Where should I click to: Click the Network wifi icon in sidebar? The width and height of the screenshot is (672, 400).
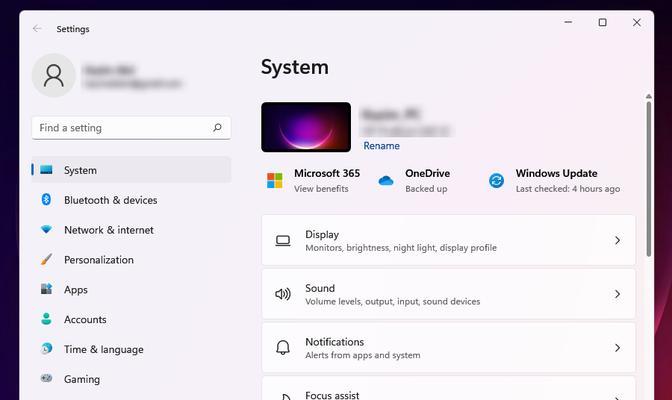click(46, 229)
